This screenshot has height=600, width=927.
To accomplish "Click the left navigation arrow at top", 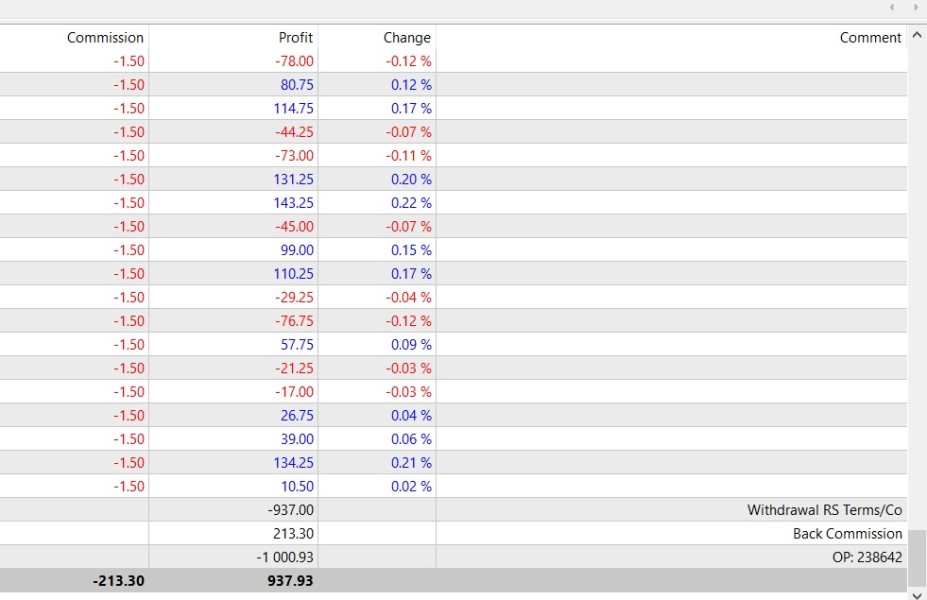I will pos(893,8).
